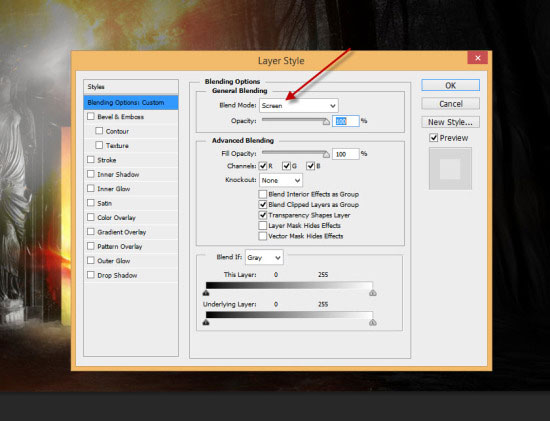Enable the Pattern Overlay checkbox

90,246
